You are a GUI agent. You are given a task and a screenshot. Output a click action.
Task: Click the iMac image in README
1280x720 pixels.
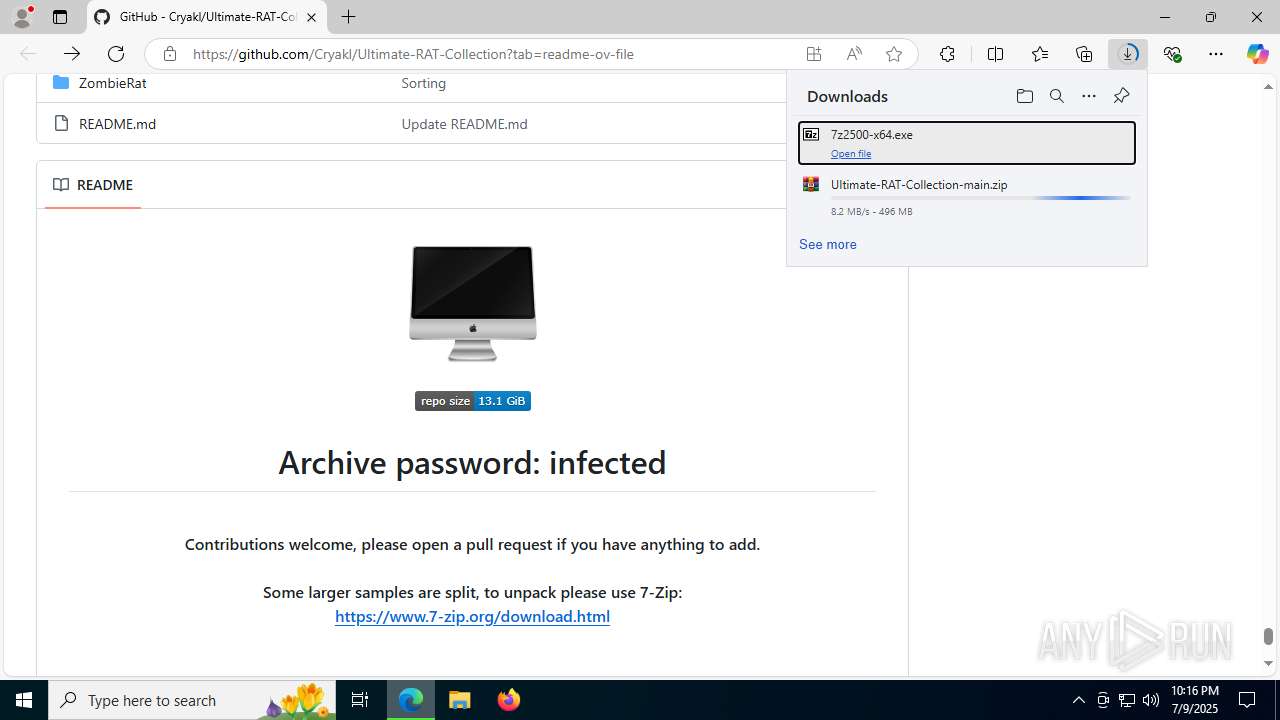[473, 303]
